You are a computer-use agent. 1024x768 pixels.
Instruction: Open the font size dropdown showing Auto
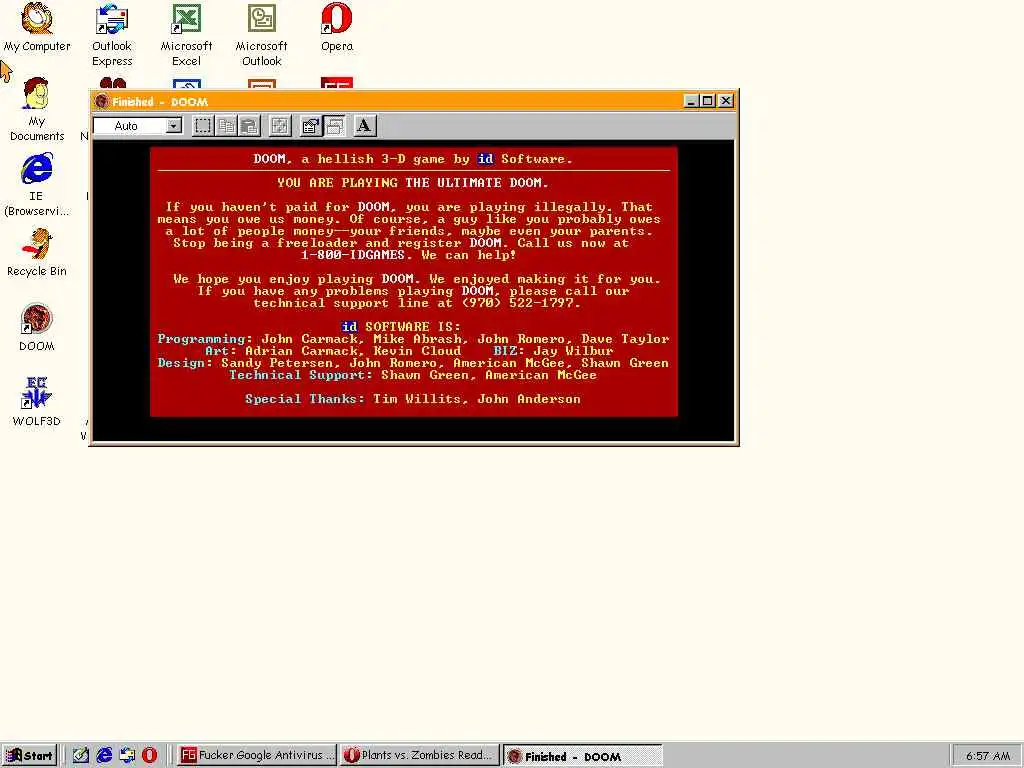(x=138, y=125)
